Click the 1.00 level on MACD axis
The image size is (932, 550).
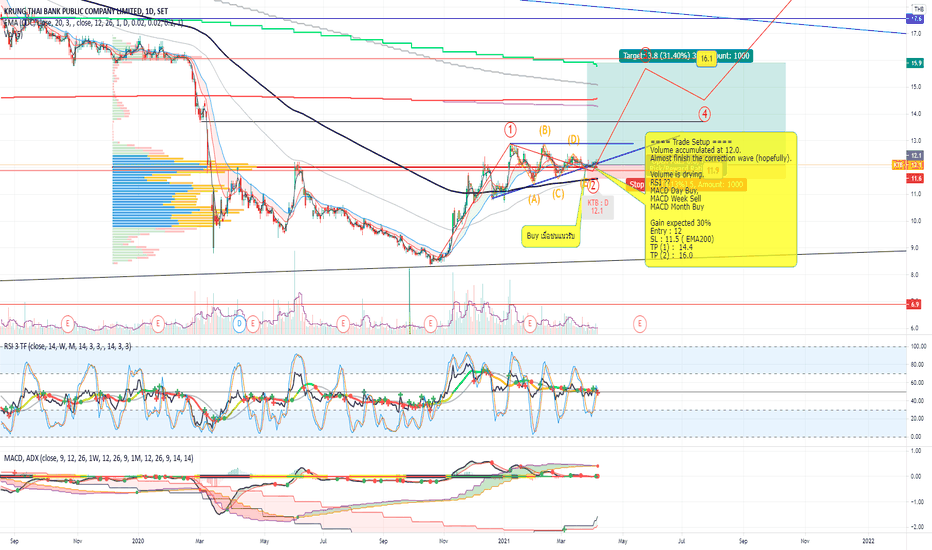point(917,451)
